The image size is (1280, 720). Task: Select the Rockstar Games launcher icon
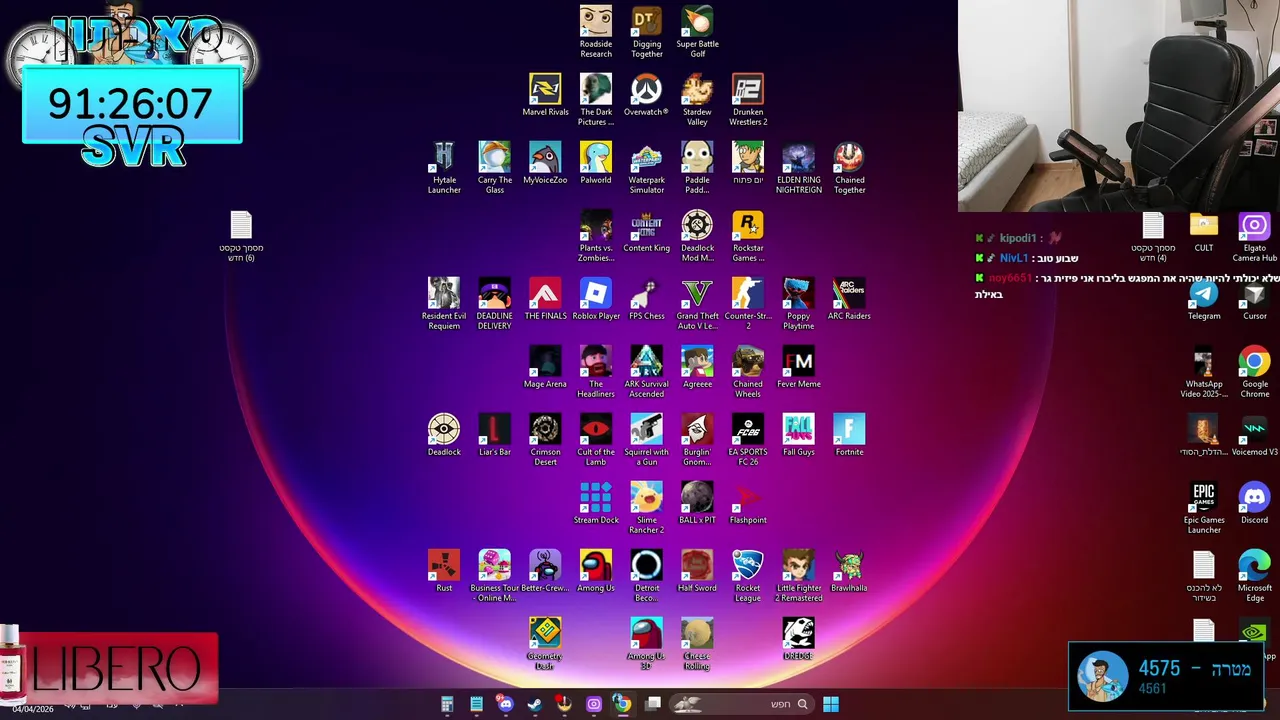(748, 236)
